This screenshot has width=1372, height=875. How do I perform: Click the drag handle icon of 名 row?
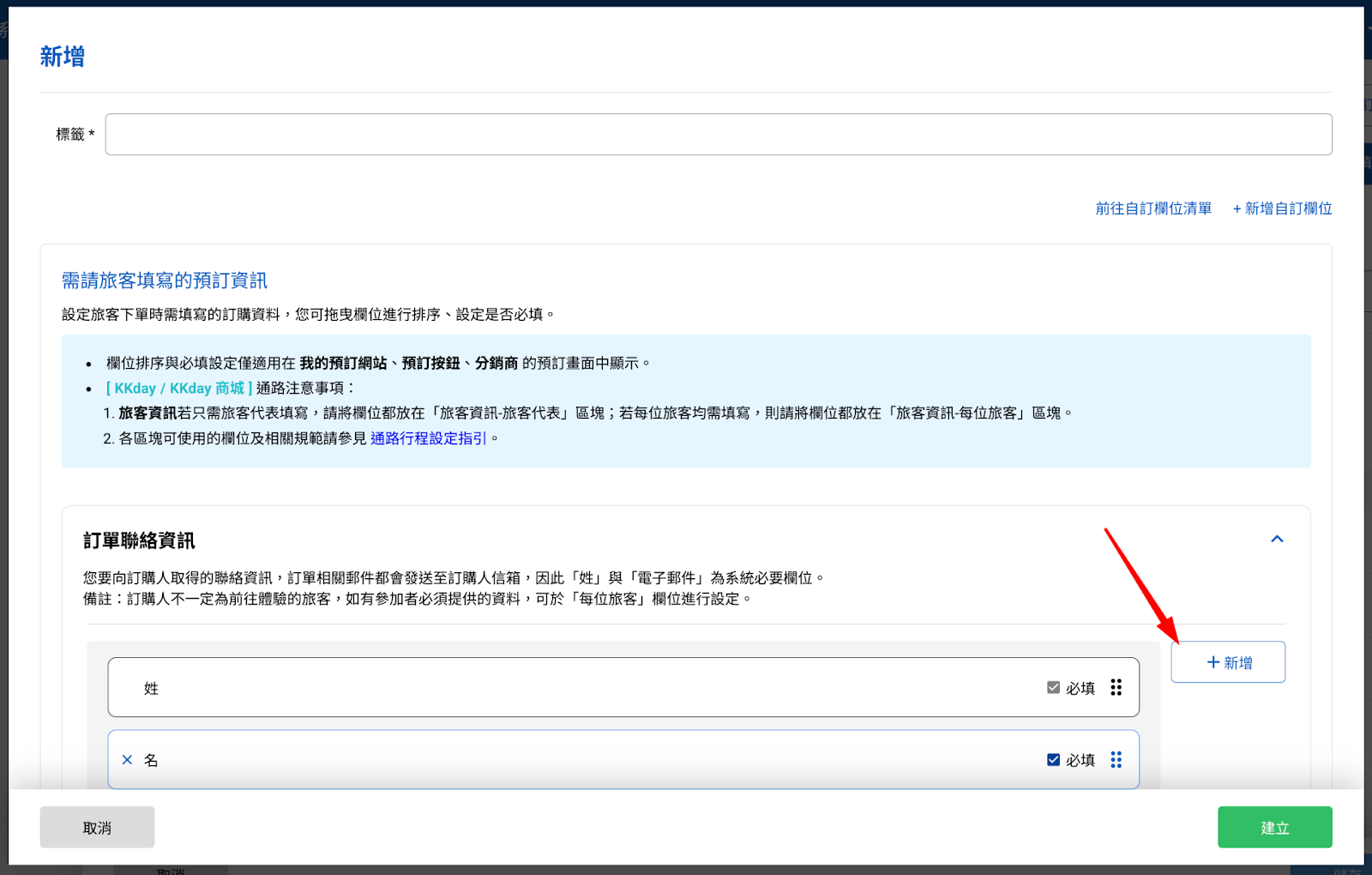click(x=1116, y=759)
